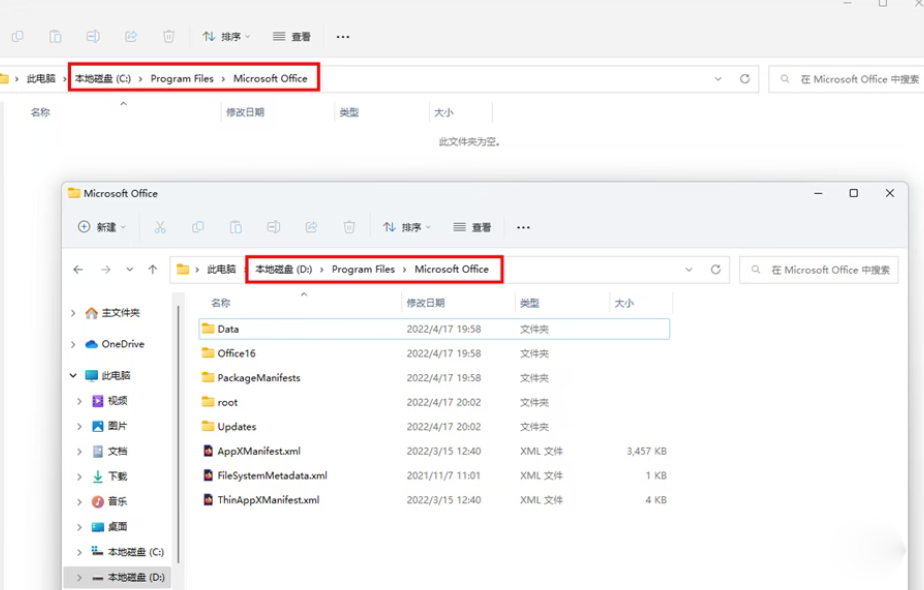Refresh the D: drive Microsoft Office folder
Viewport: 924px width, 590px height.
[x=715, y=269]
